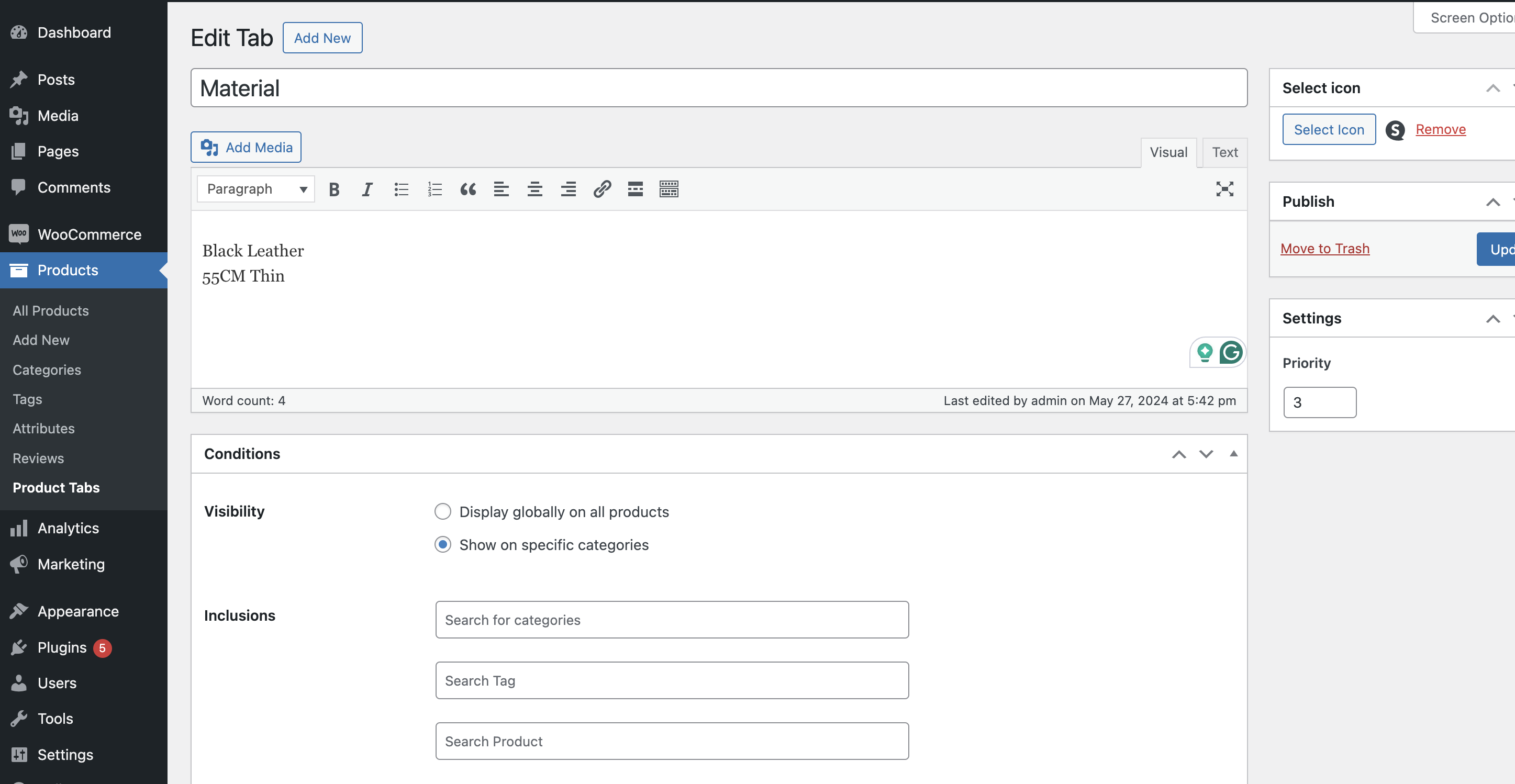Open the Paragraph format dropdown

click(x=256, y=189)
